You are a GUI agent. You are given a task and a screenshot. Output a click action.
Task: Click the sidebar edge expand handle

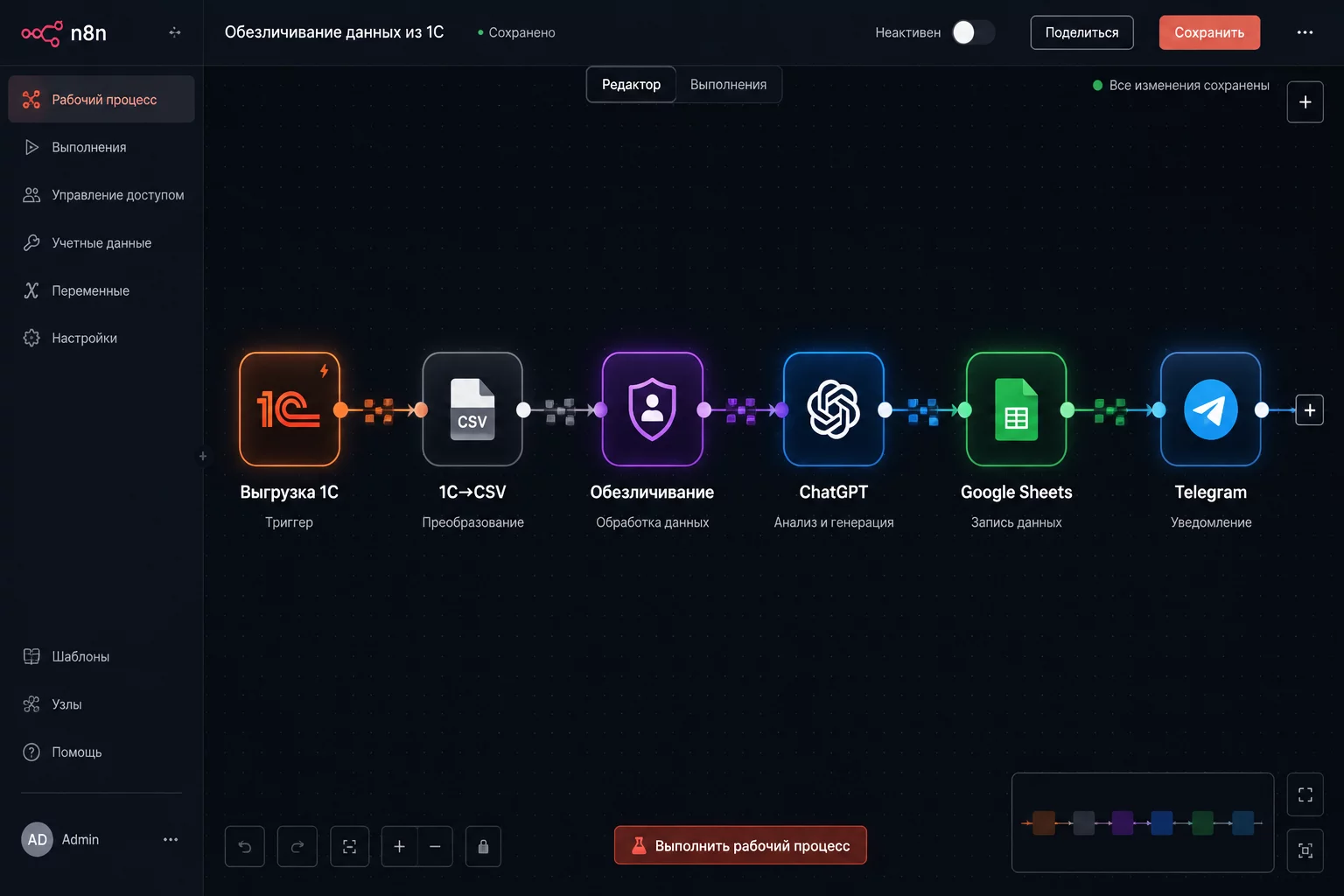coord(203,456)
